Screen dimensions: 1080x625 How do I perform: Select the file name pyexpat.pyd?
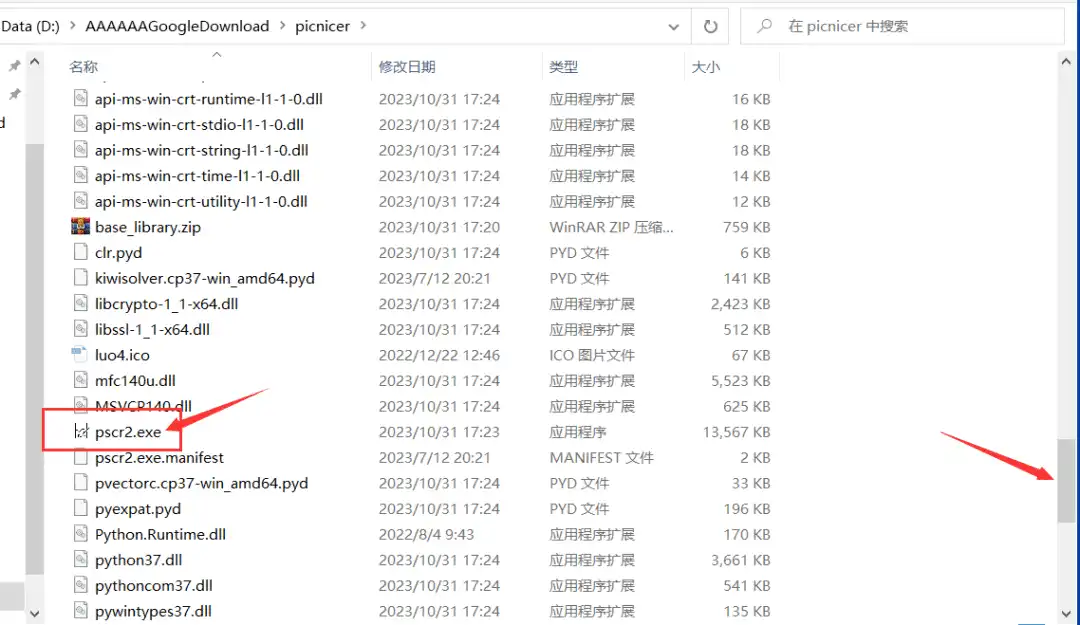pyautogui.click(x=138, y=509)
